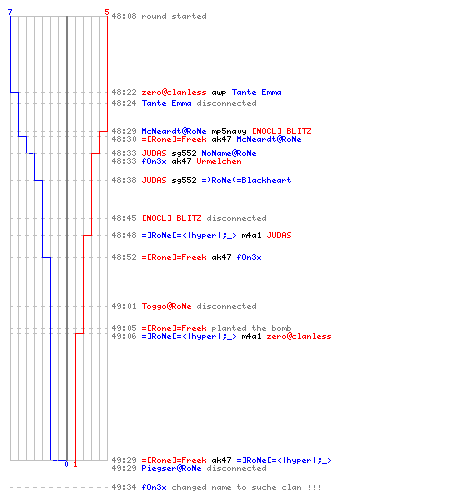Image resolution: width=450 pixels, height=500 pixels.
Task: Select f0n3x victim name at 48:52
Action: pos(249,257)
